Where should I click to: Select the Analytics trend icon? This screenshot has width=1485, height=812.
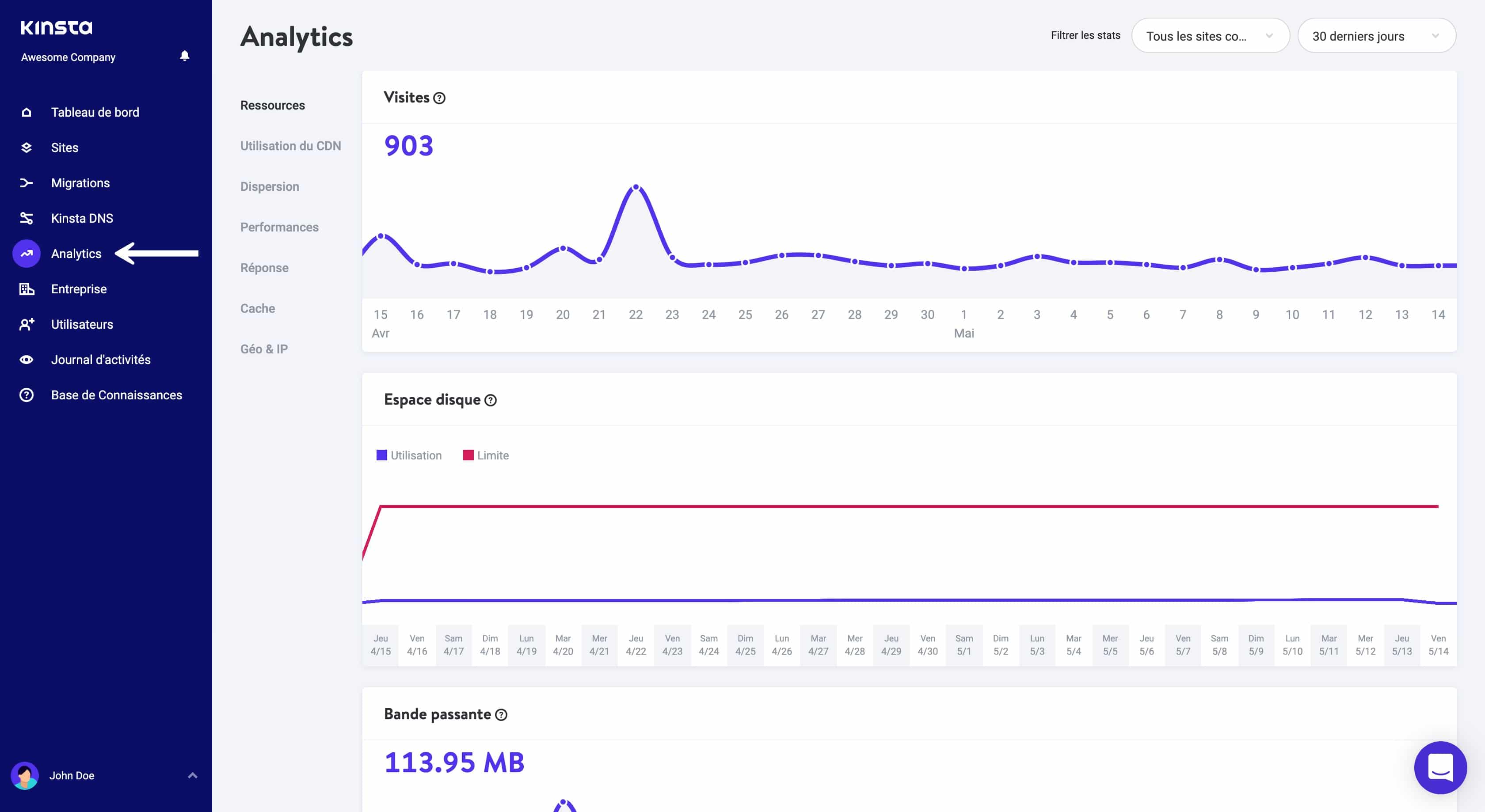pos(27,254)
